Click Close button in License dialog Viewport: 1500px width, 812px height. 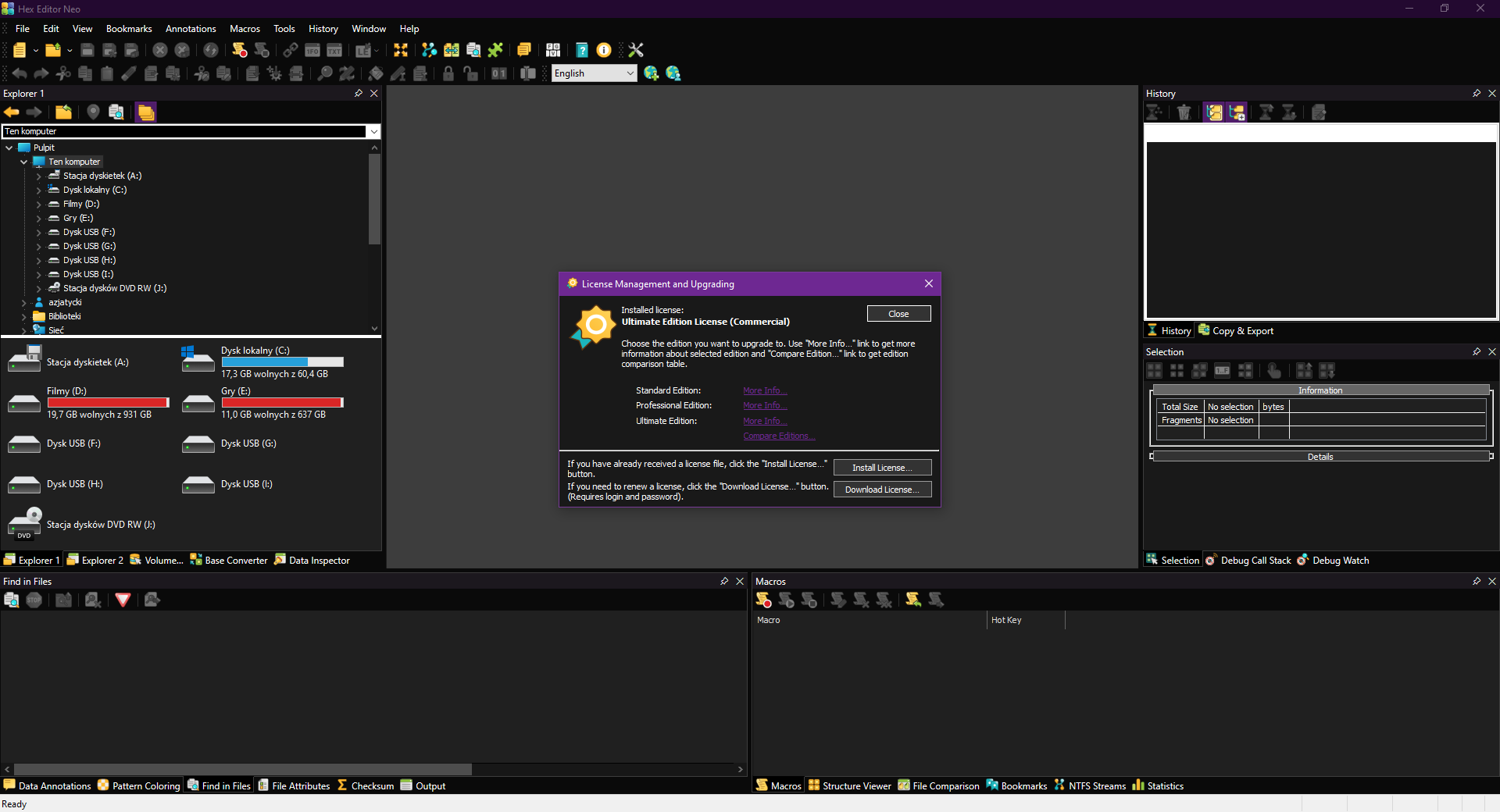point(898,314)
